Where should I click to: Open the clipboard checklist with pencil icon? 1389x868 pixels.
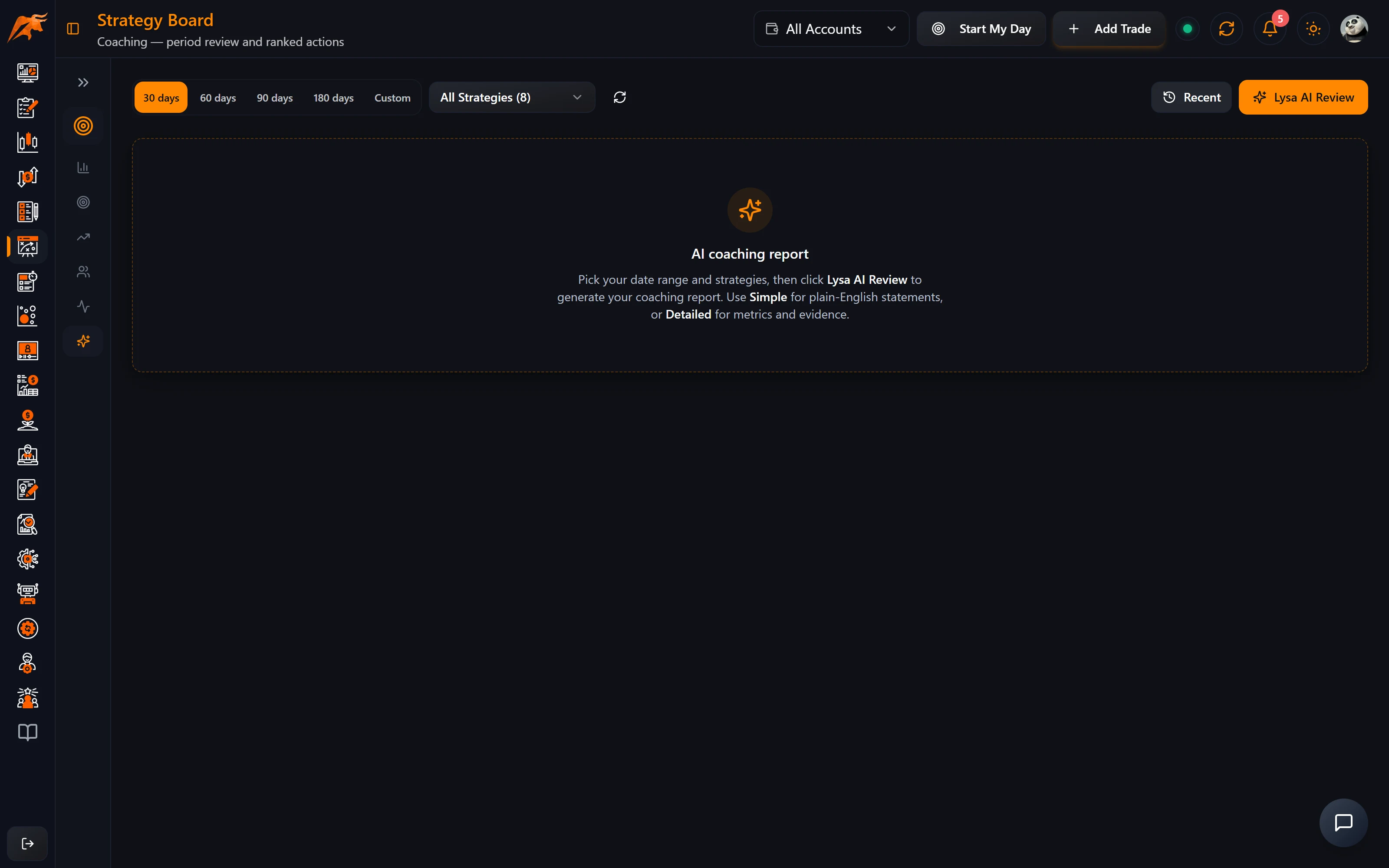coord(27,107)
